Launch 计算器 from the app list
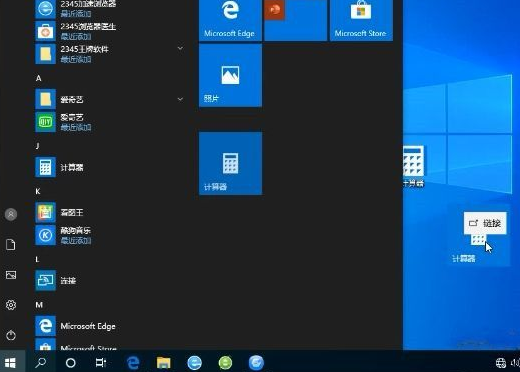This screenshot has height=372, width=520. point(109,167)
